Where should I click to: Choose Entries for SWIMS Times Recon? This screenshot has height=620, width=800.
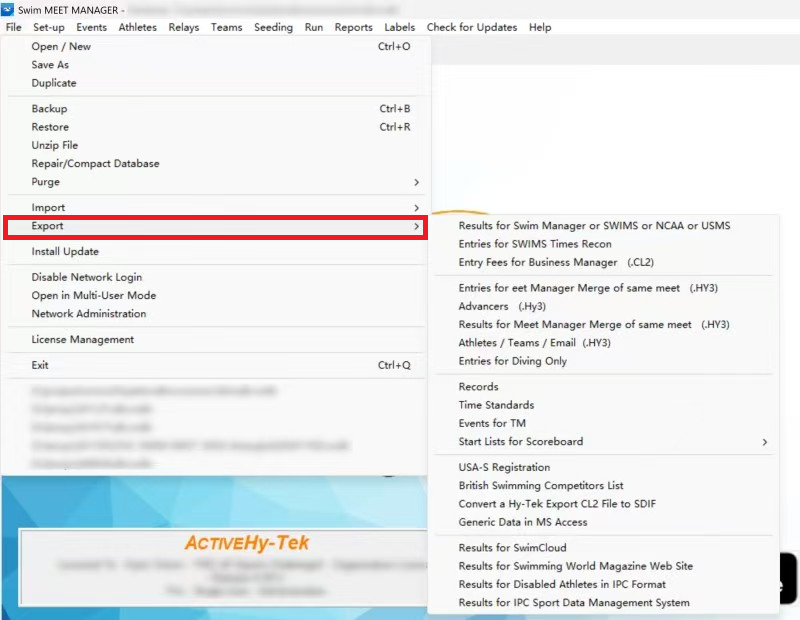coord(535,244)
